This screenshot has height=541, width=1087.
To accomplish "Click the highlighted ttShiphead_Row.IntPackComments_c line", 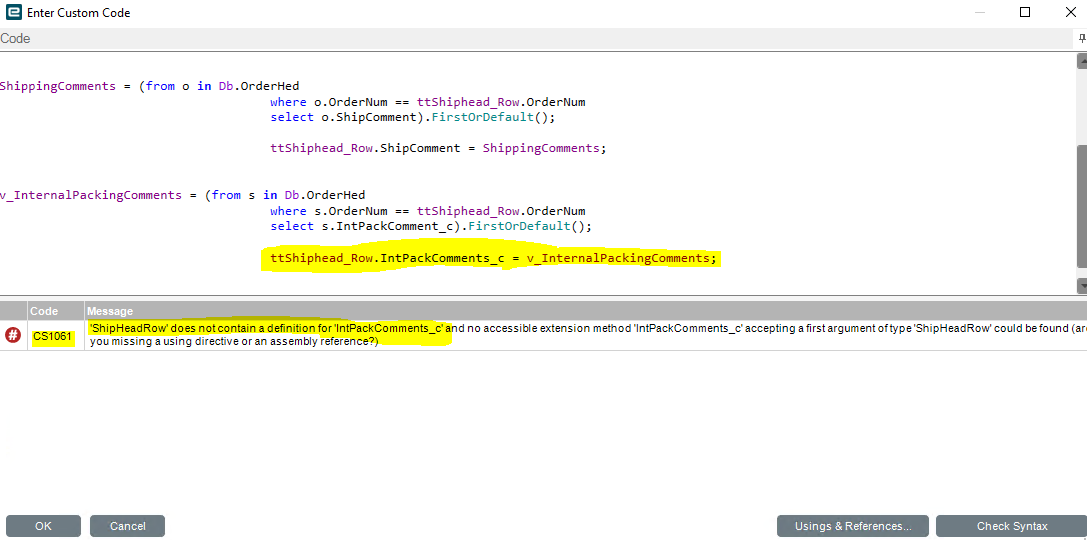I will (x=492, y=259).
